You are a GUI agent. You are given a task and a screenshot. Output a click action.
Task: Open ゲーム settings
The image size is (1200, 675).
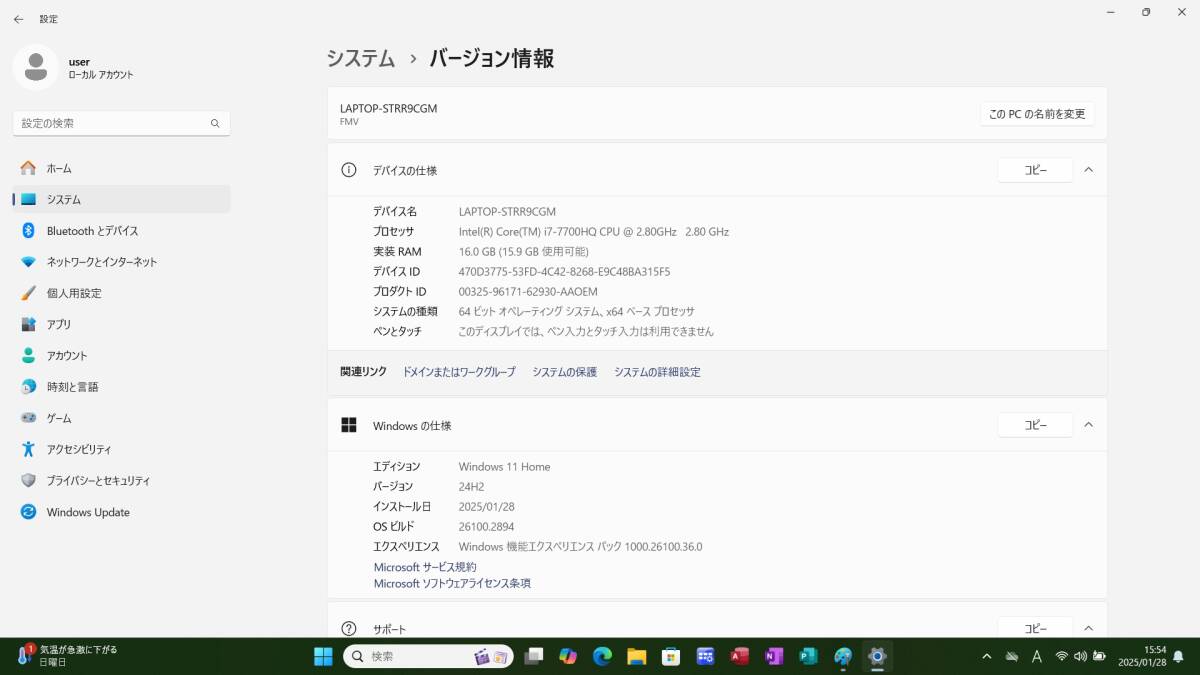point(122,418)
